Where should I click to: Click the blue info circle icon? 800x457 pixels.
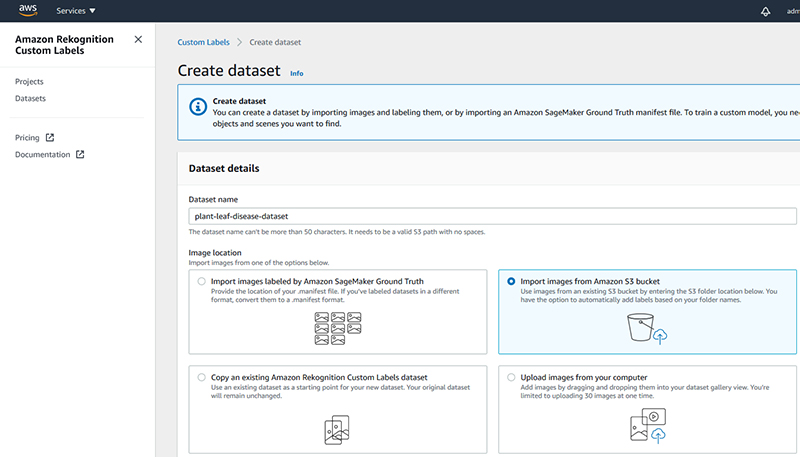click(198, 107)
